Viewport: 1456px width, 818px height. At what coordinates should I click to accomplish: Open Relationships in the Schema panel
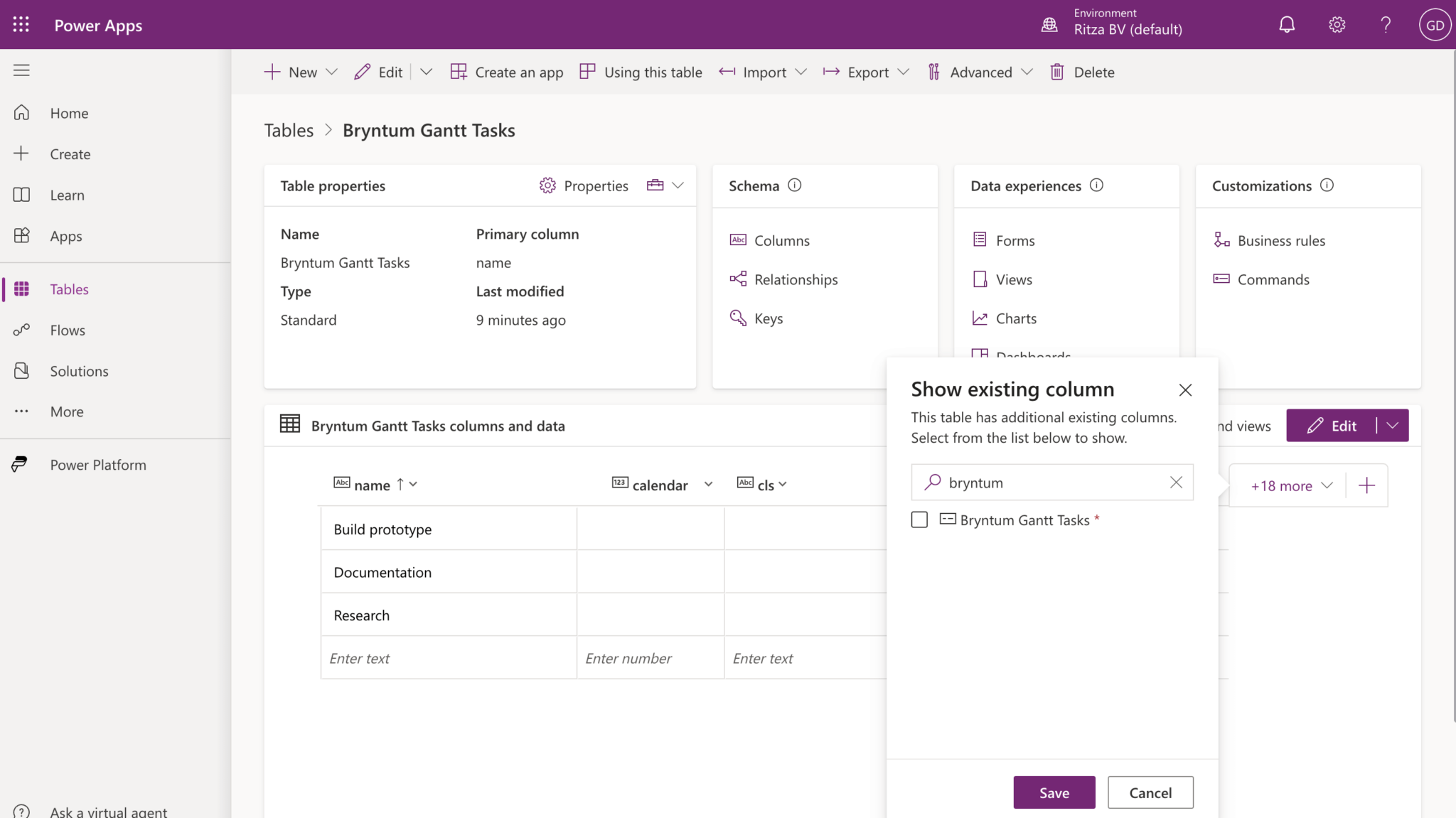click(x=796, y=279)
